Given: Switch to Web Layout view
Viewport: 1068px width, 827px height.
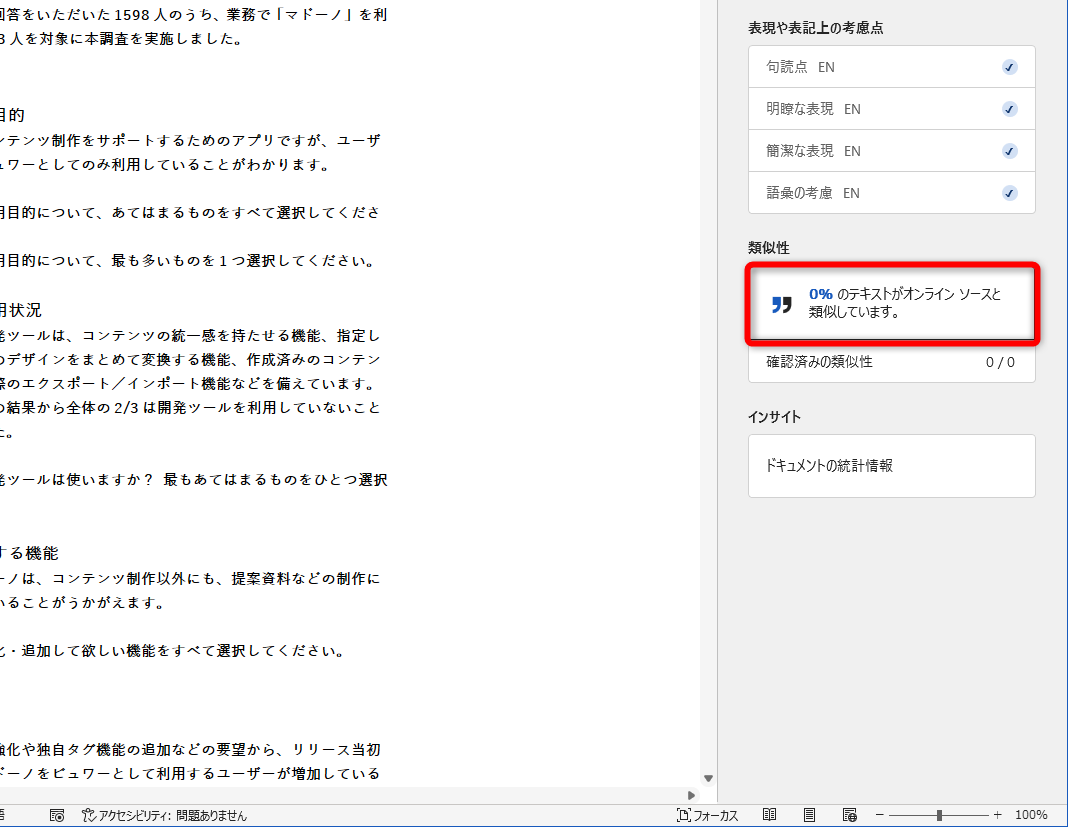Looking at the screenshot, I should point(851,814).
